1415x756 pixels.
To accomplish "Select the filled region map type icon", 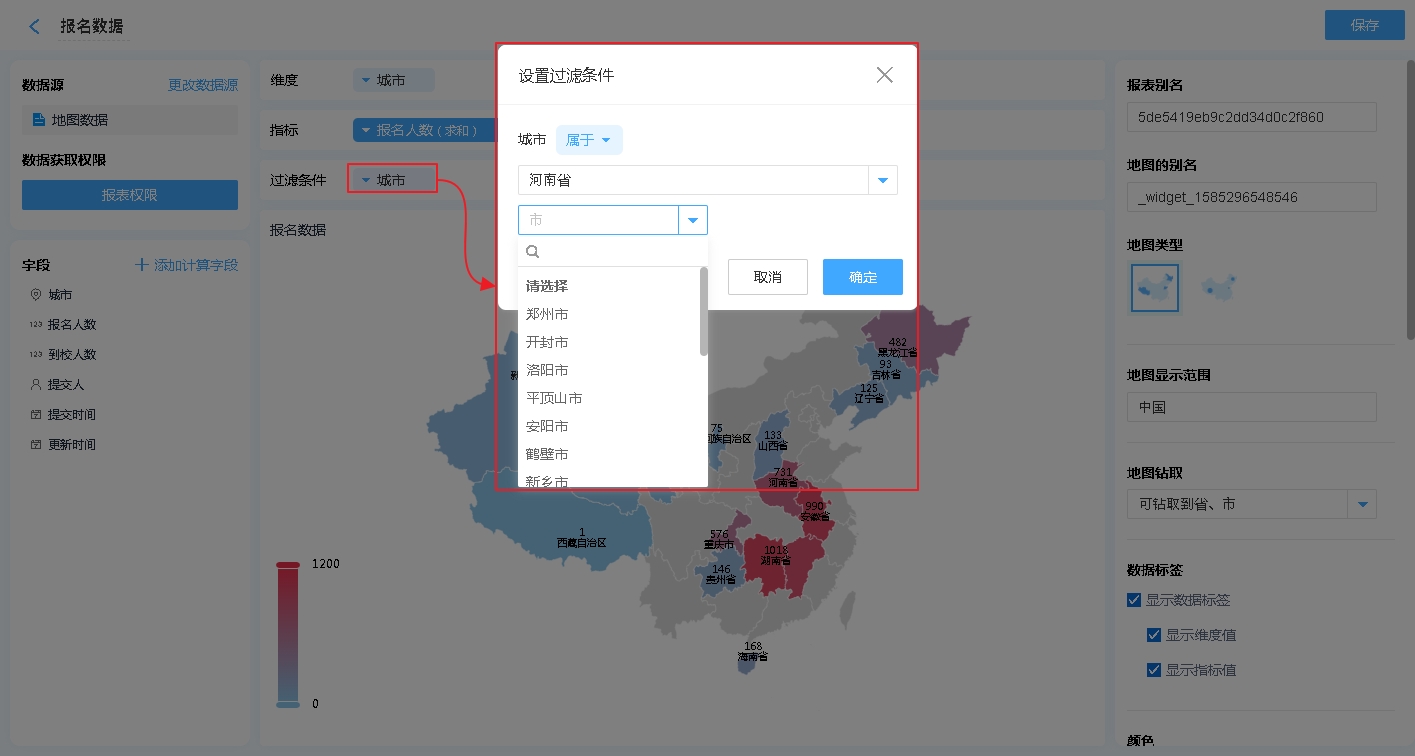I will pyautogui.click(x=1154, y=288).
